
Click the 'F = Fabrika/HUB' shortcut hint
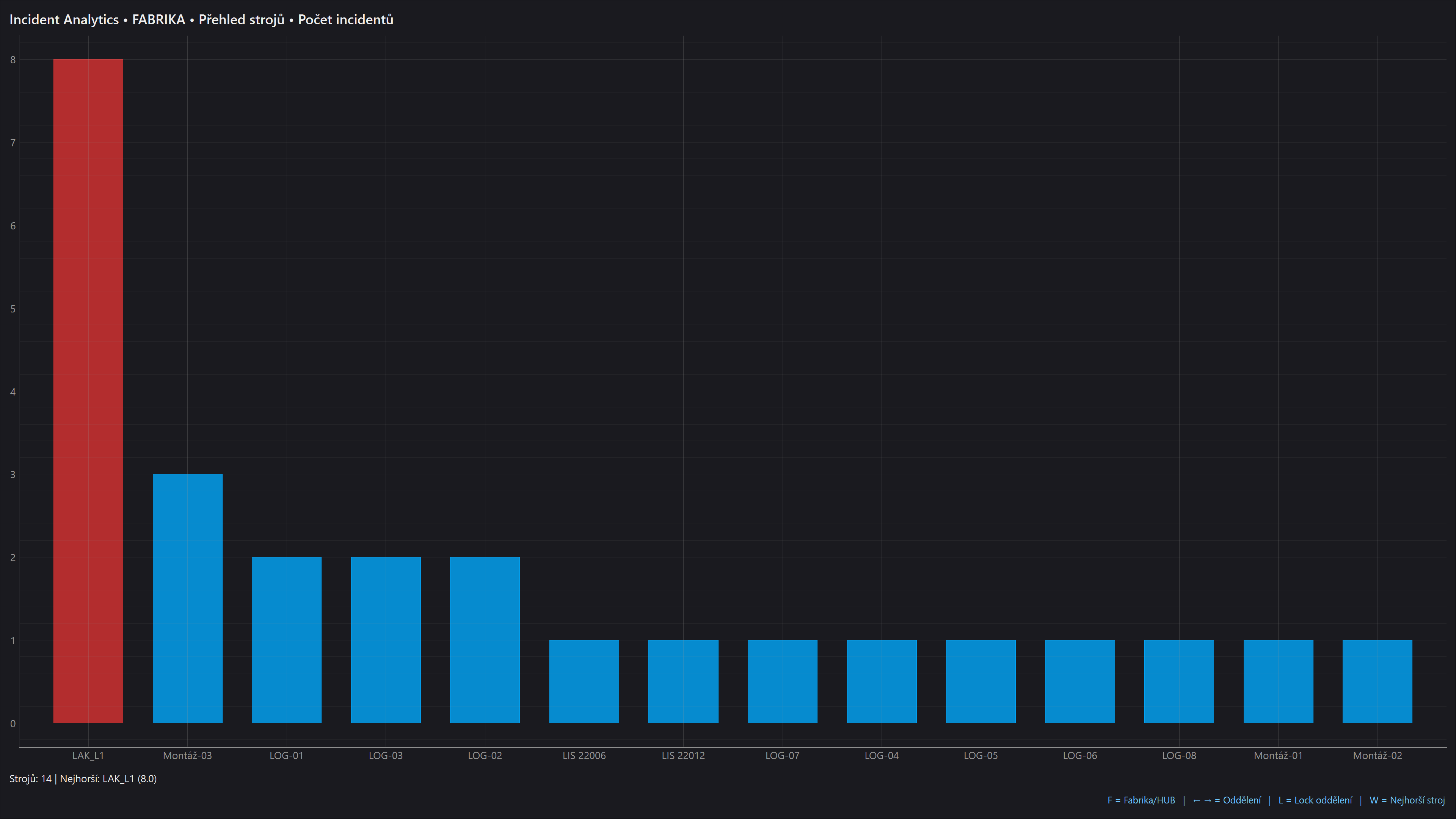[1141, 800]
